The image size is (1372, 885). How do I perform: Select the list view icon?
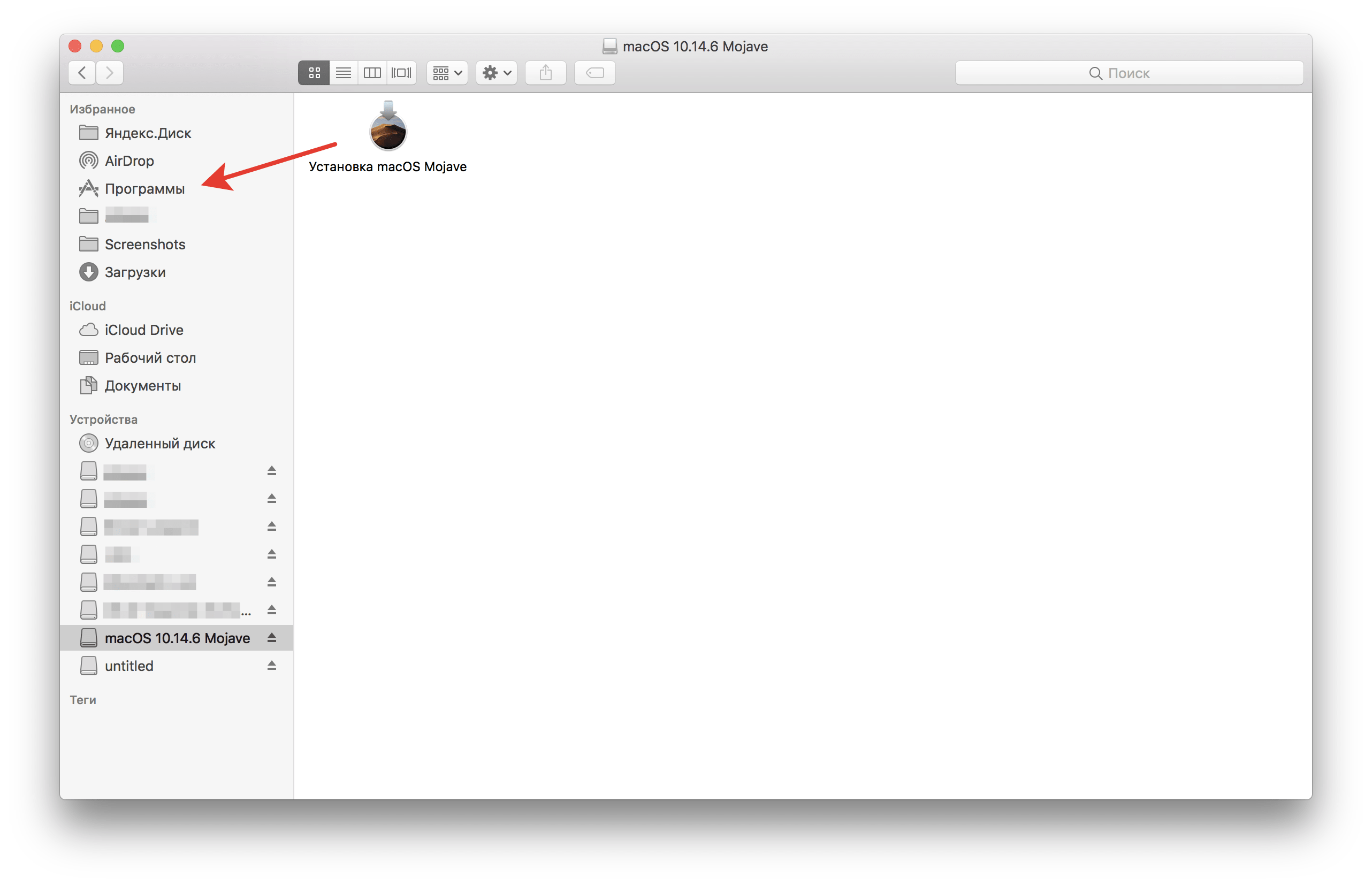[343, 72]
